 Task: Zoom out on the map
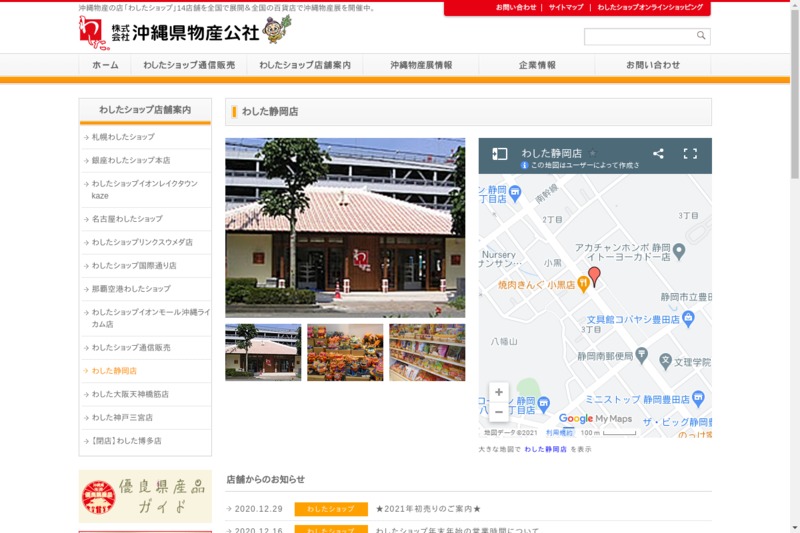pyautogui.click(x=499, y=412)
